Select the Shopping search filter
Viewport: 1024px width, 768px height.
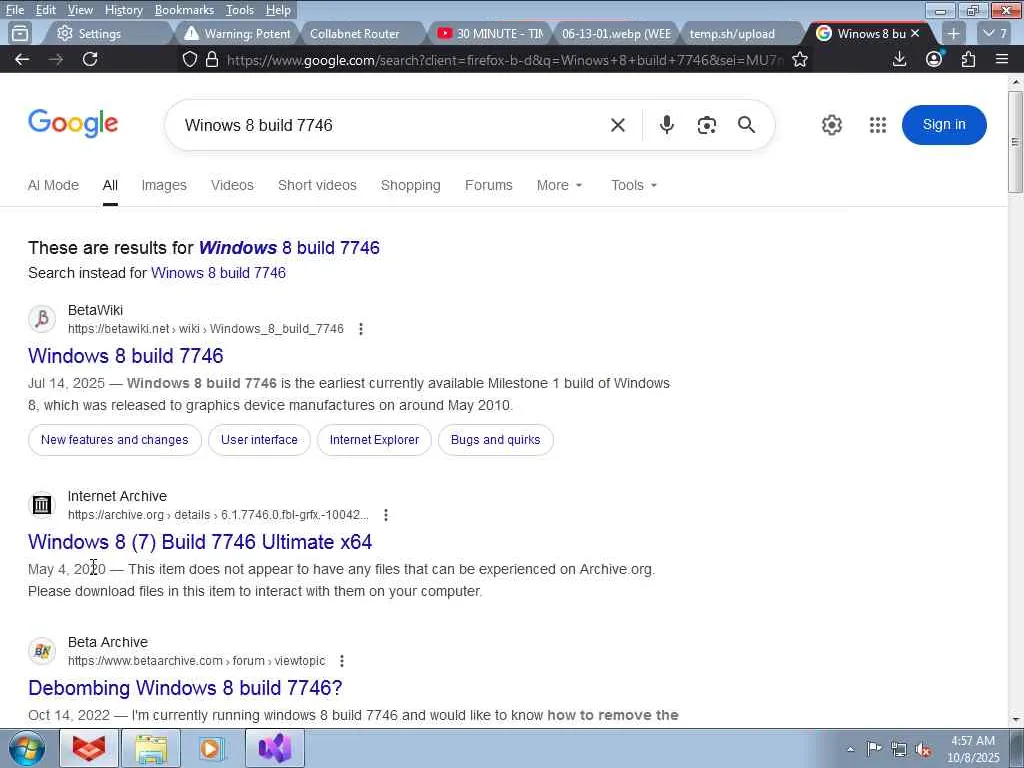(x=411, y=185)
